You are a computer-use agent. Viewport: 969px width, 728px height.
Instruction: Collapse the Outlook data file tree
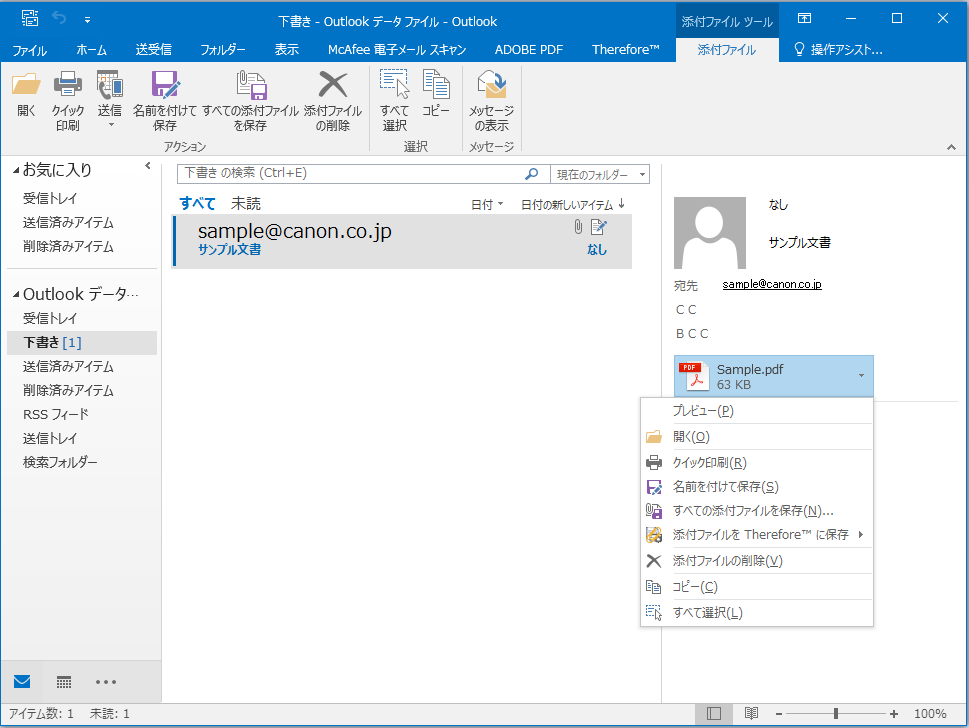coord(16,294)
